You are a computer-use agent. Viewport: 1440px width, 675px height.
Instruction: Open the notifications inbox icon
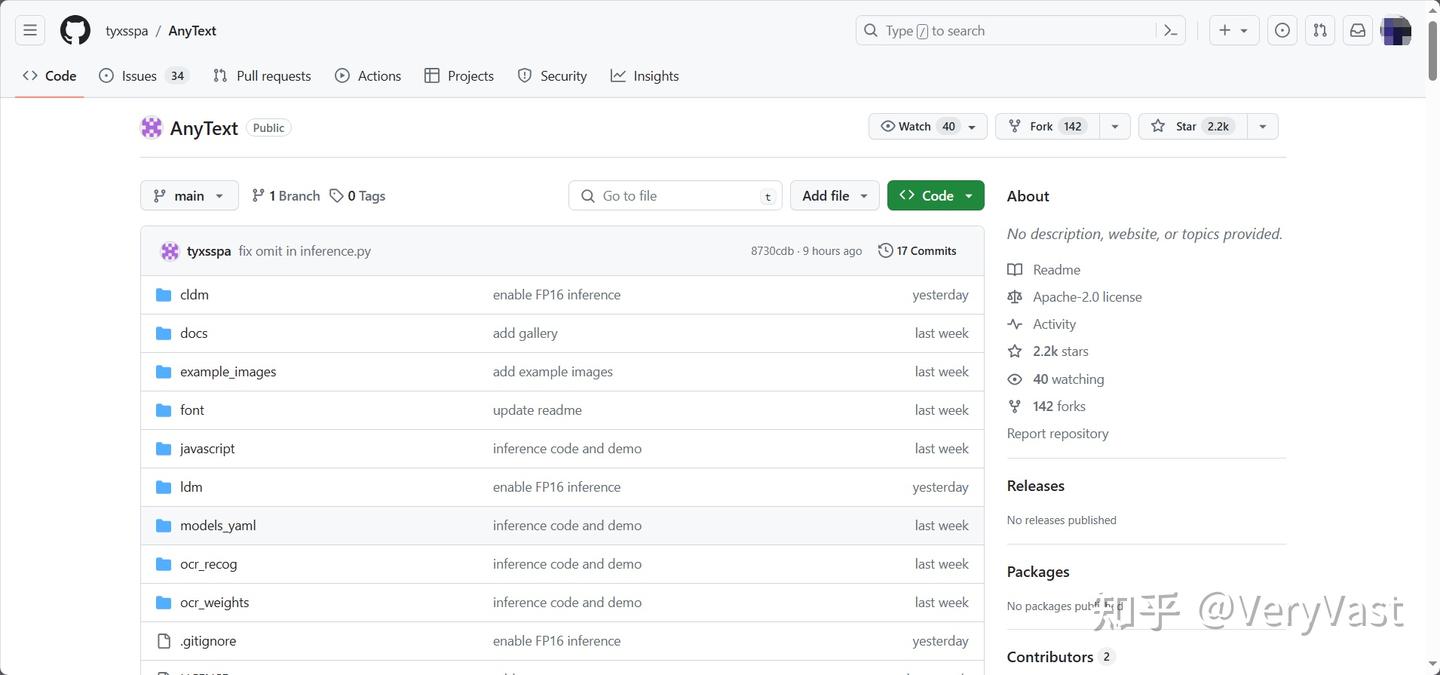point(1358,31)
